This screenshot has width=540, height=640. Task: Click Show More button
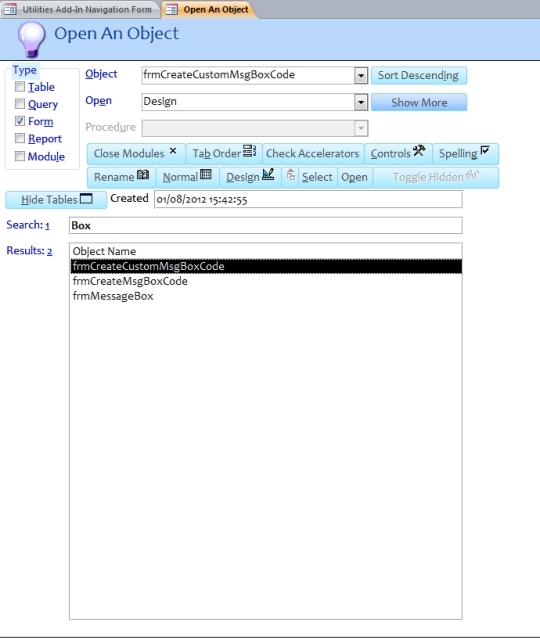click(x=419, y=102)
